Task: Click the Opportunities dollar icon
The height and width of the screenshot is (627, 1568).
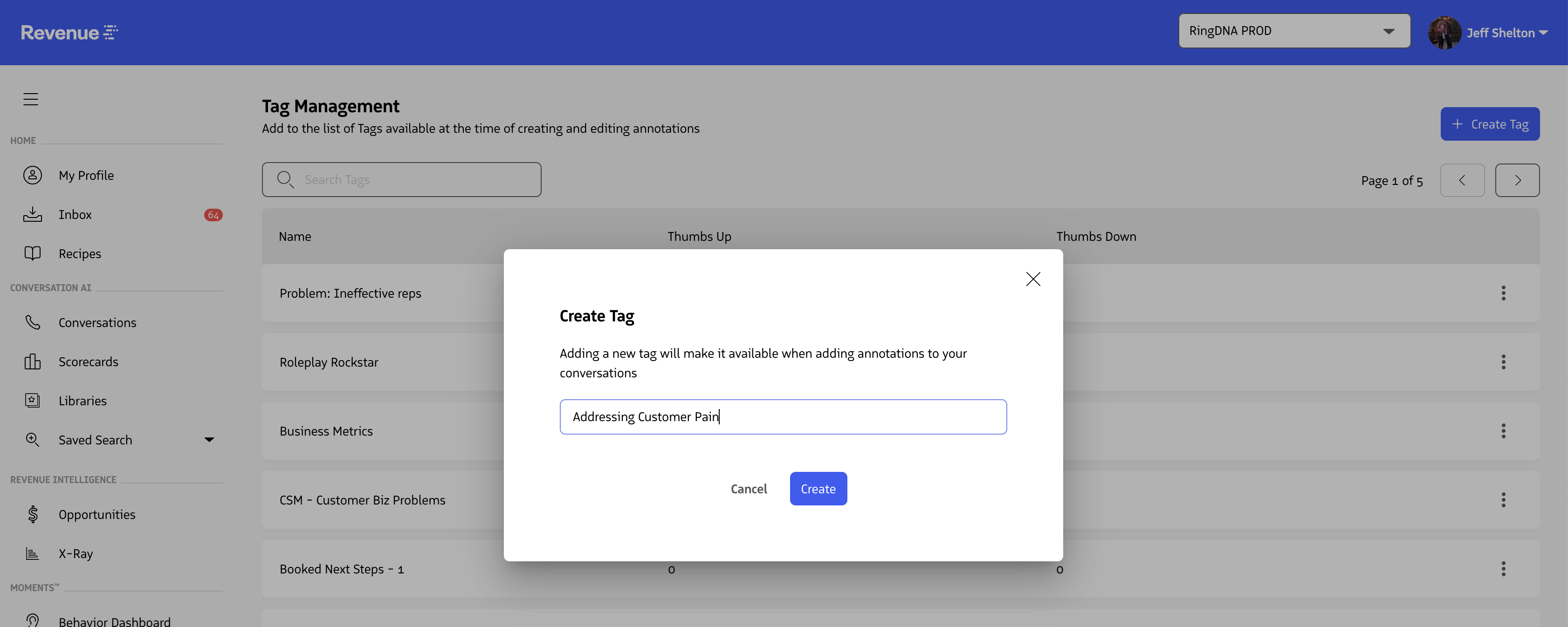Action: pyautogui.click(x=32, y=514)
